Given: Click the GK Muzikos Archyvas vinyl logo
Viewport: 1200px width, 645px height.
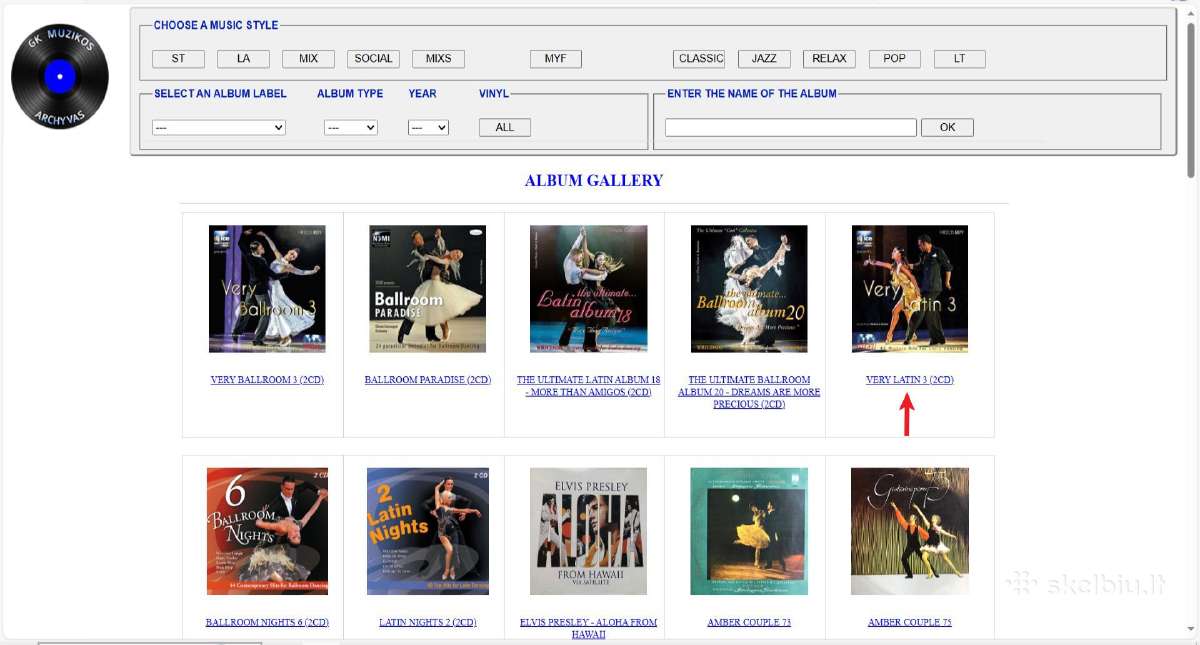Looking at the screenshot, I should pyautogui.click(x=60, y=77).
